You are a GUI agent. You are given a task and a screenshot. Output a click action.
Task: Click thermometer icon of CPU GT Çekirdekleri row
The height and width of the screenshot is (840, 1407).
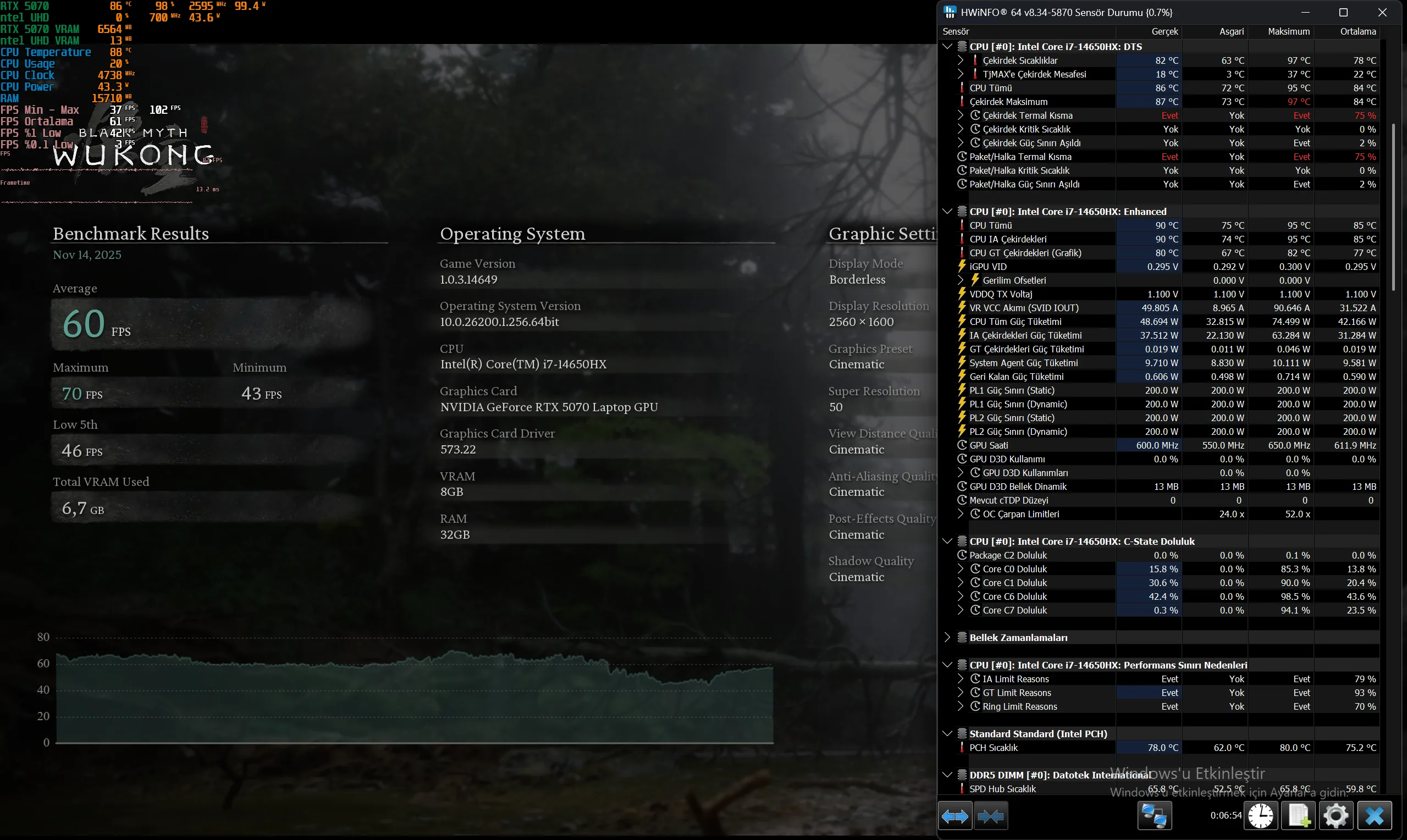coord(962,252)
